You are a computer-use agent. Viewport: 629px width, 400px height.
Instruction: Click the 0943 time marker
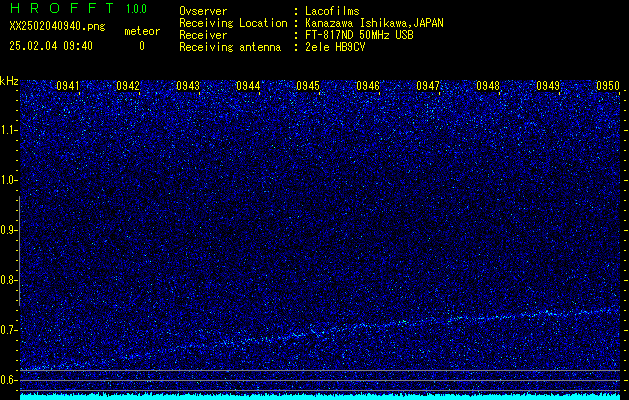pyautogui.click(x=188, y=86)
